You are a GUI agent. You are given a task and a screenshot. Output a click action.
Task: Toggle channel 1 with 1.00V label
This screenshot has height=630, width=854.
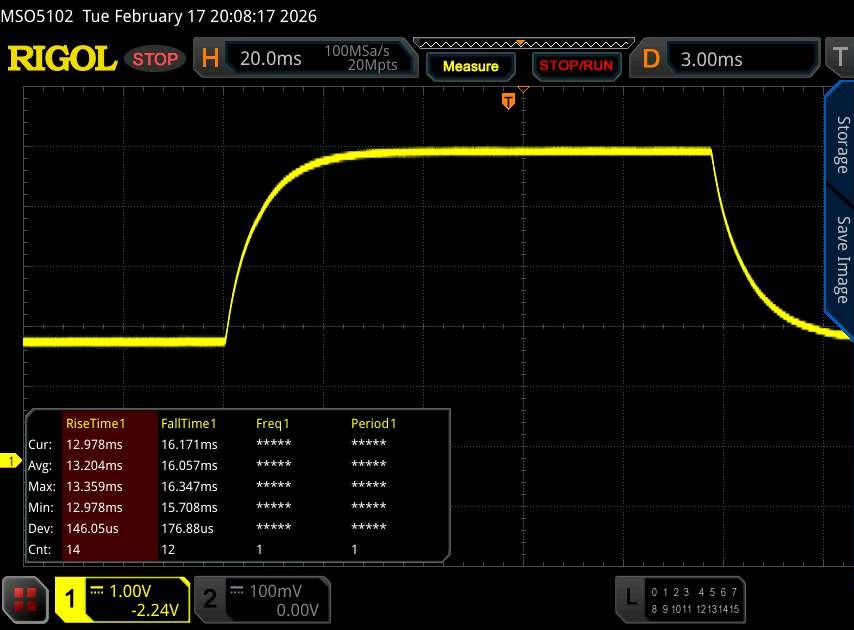click(122, 599)
